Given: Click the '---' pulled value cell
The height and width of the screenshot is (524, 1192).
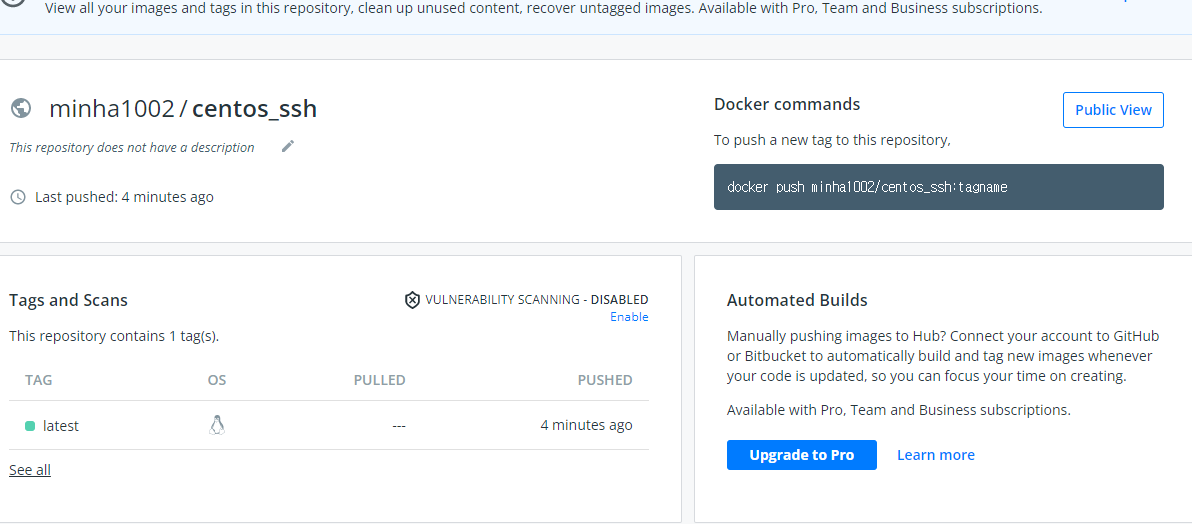Looking at the screenshot, I should click(x=399, y=426).
